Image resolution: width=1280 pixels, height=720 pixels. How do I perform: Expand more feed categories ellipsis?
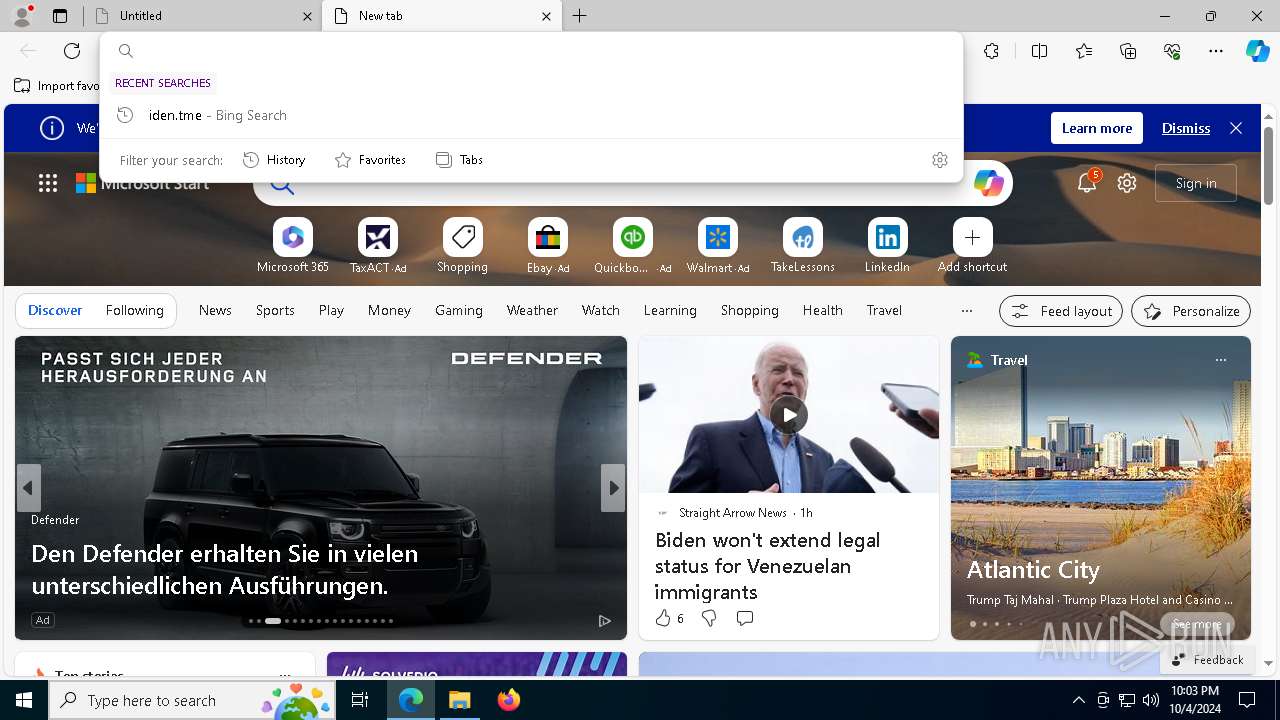[967, 311]
